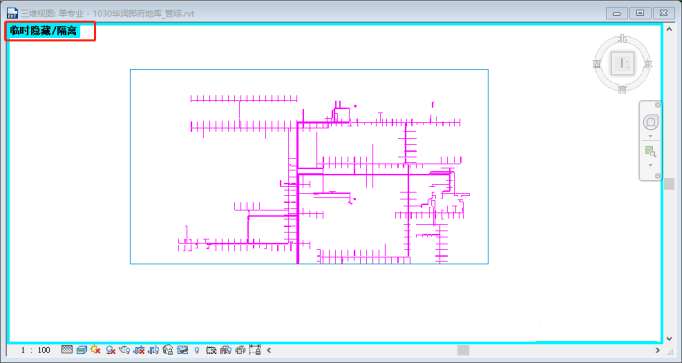Image resolution: width=682 pixels, height=363 pixels.
Task: Expand the zoom region dropdown arrow
Action: [x=651, y=165]
